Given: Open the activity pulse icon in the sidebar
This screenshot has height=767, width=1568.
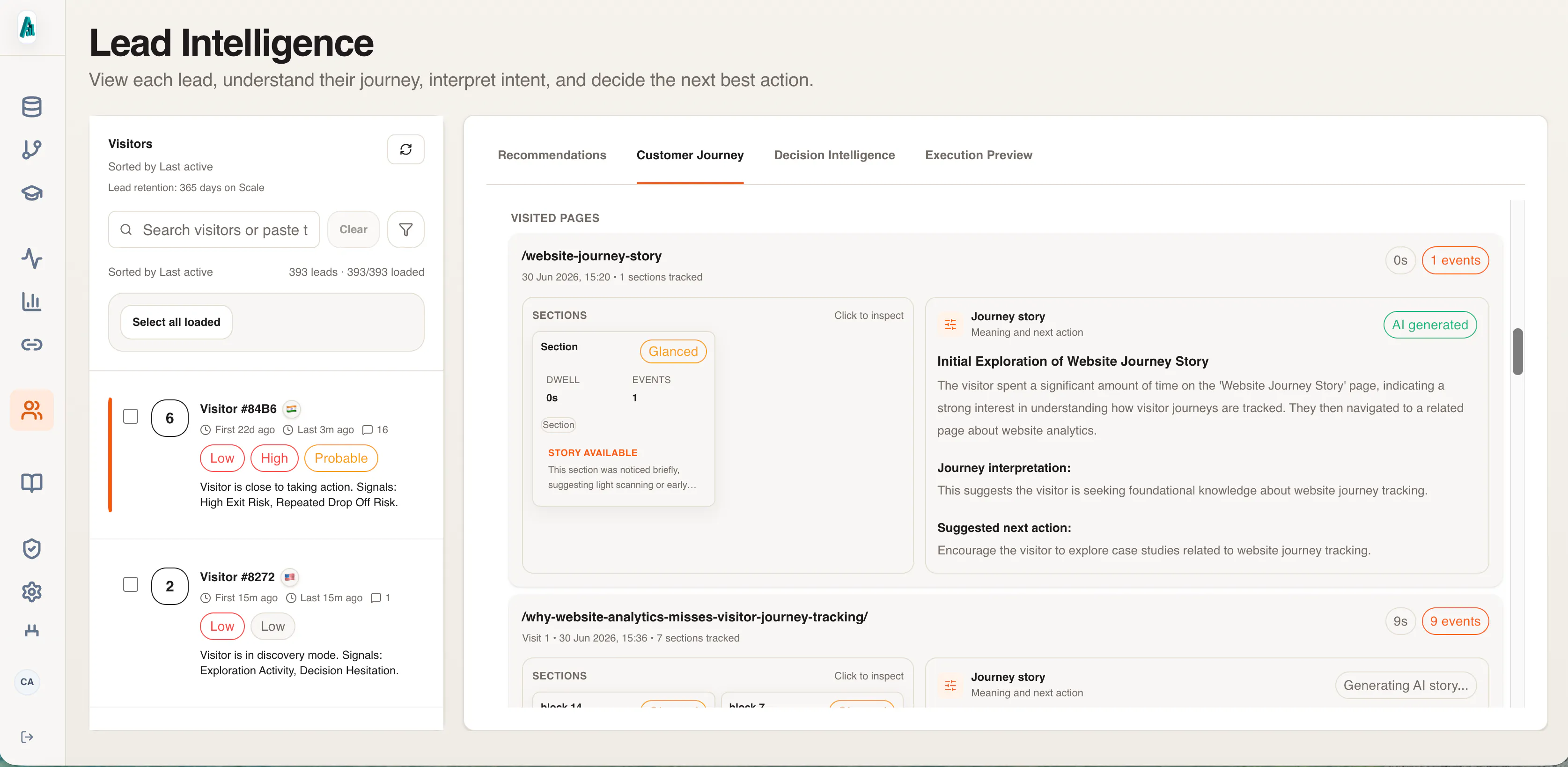Looking at the screenshot, I should [x=32, y=258].
